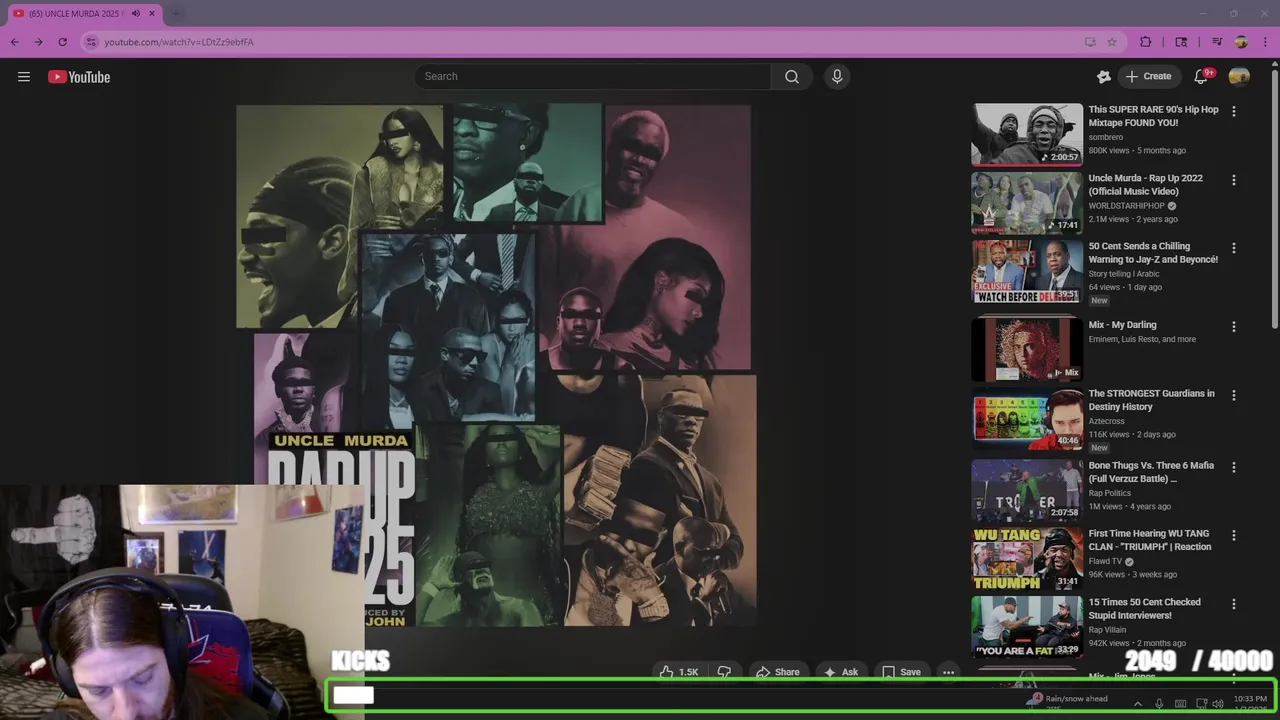
Task: Show hidden system tray icons chevron
Action: 1137,704
